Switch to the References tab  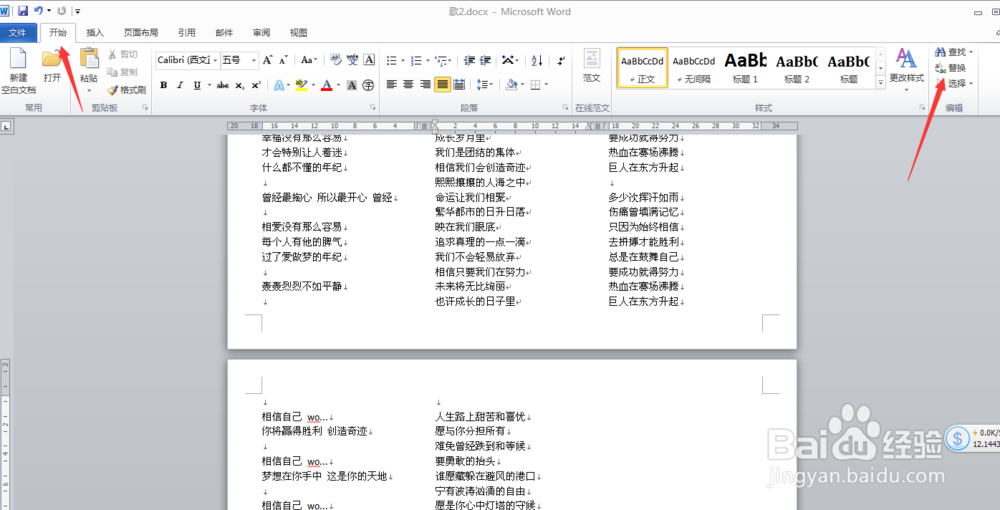pos(187,33)
